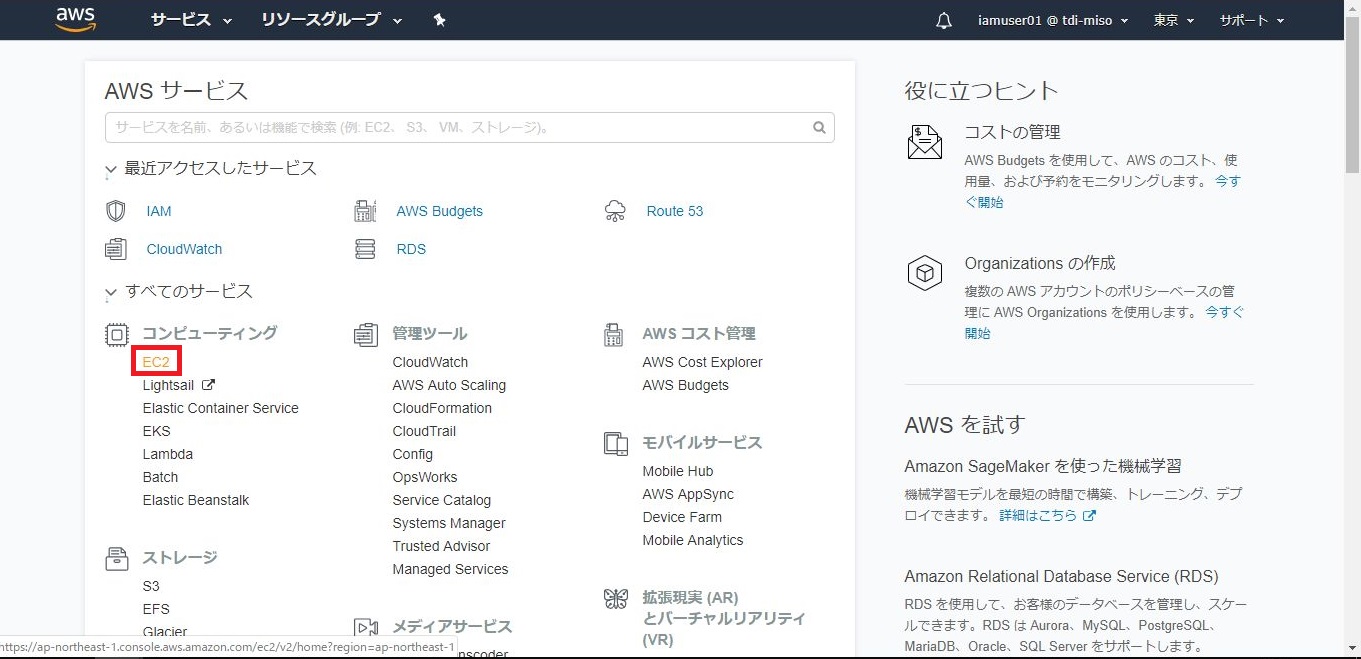Click the service search input field

coord(455,128)
